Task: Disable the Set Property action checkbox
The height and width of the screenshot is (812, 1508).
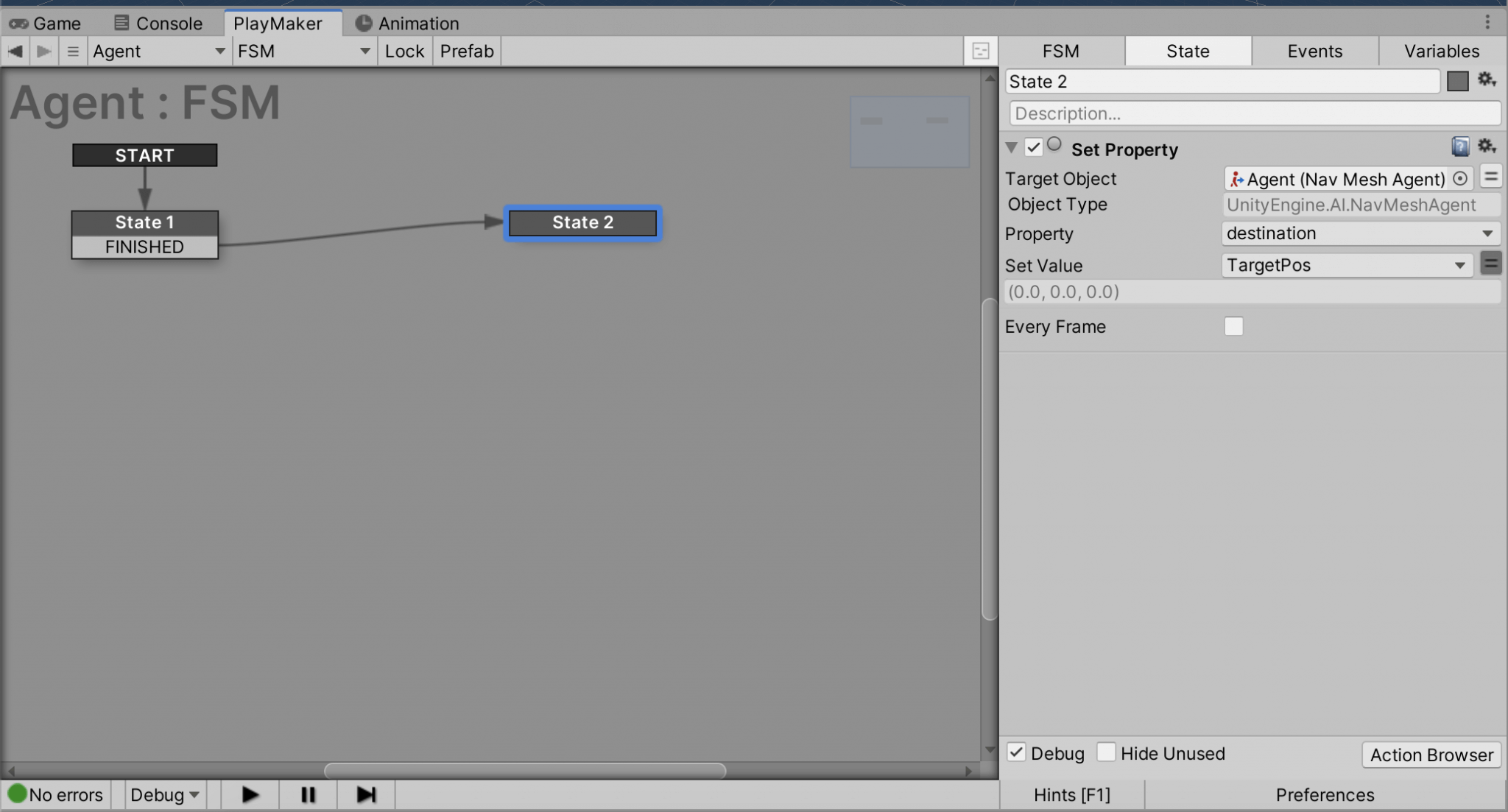Action: (1033, 147)
